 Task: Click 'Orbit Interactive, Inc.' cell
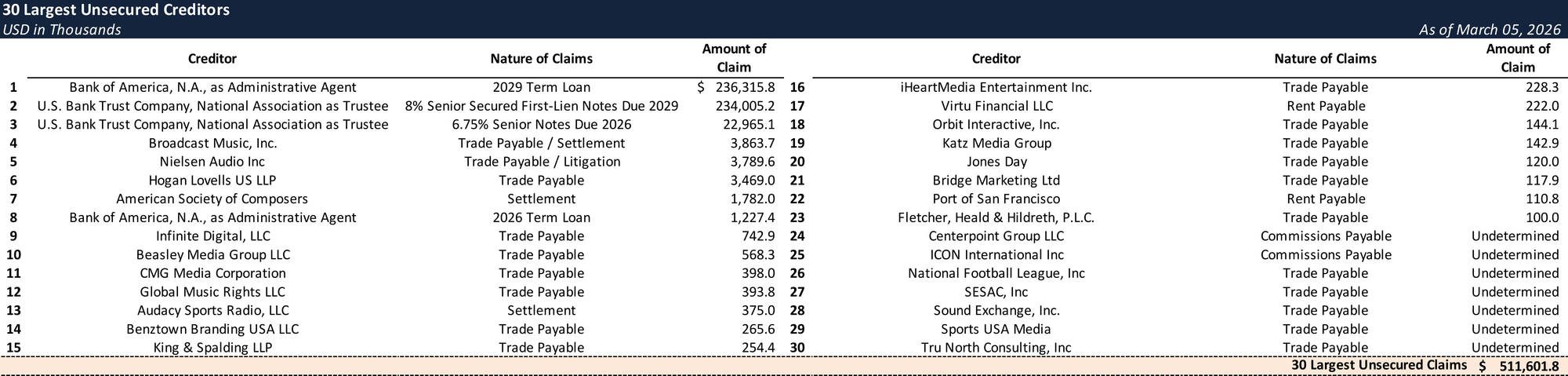[x=996, y=125]
